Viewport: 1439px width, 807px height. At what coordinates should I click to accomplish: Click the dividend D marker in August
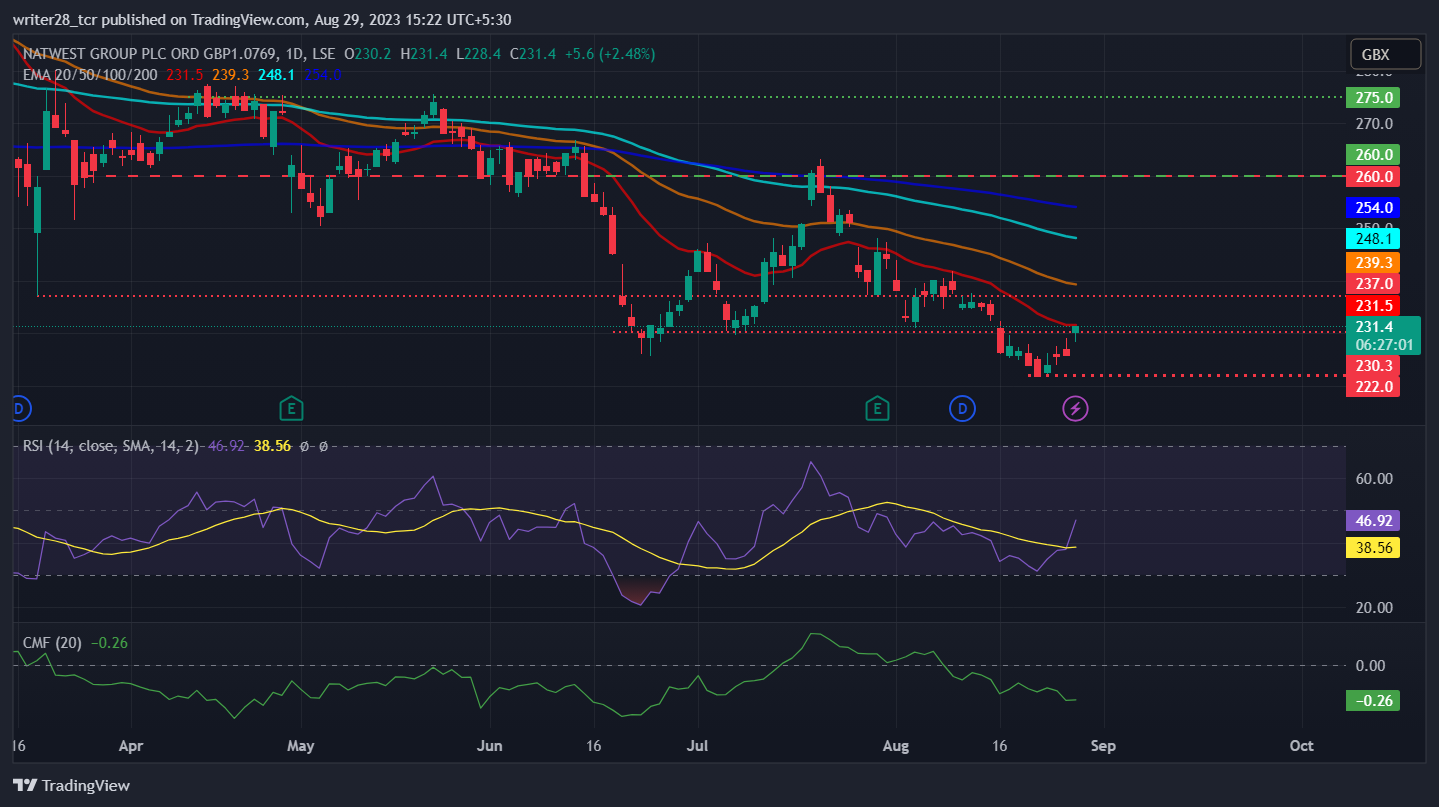(962, 408)
